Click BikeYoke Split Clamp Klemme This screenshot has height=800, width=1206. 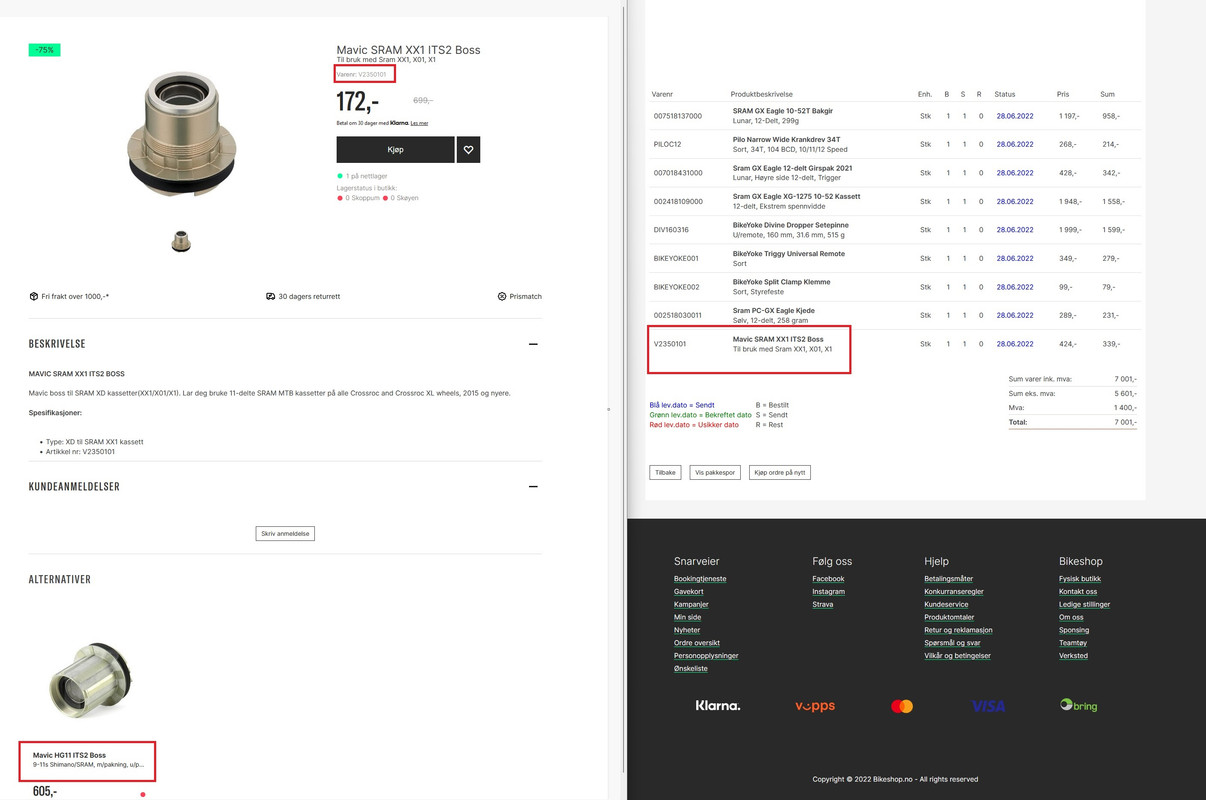tap(783, 282)
